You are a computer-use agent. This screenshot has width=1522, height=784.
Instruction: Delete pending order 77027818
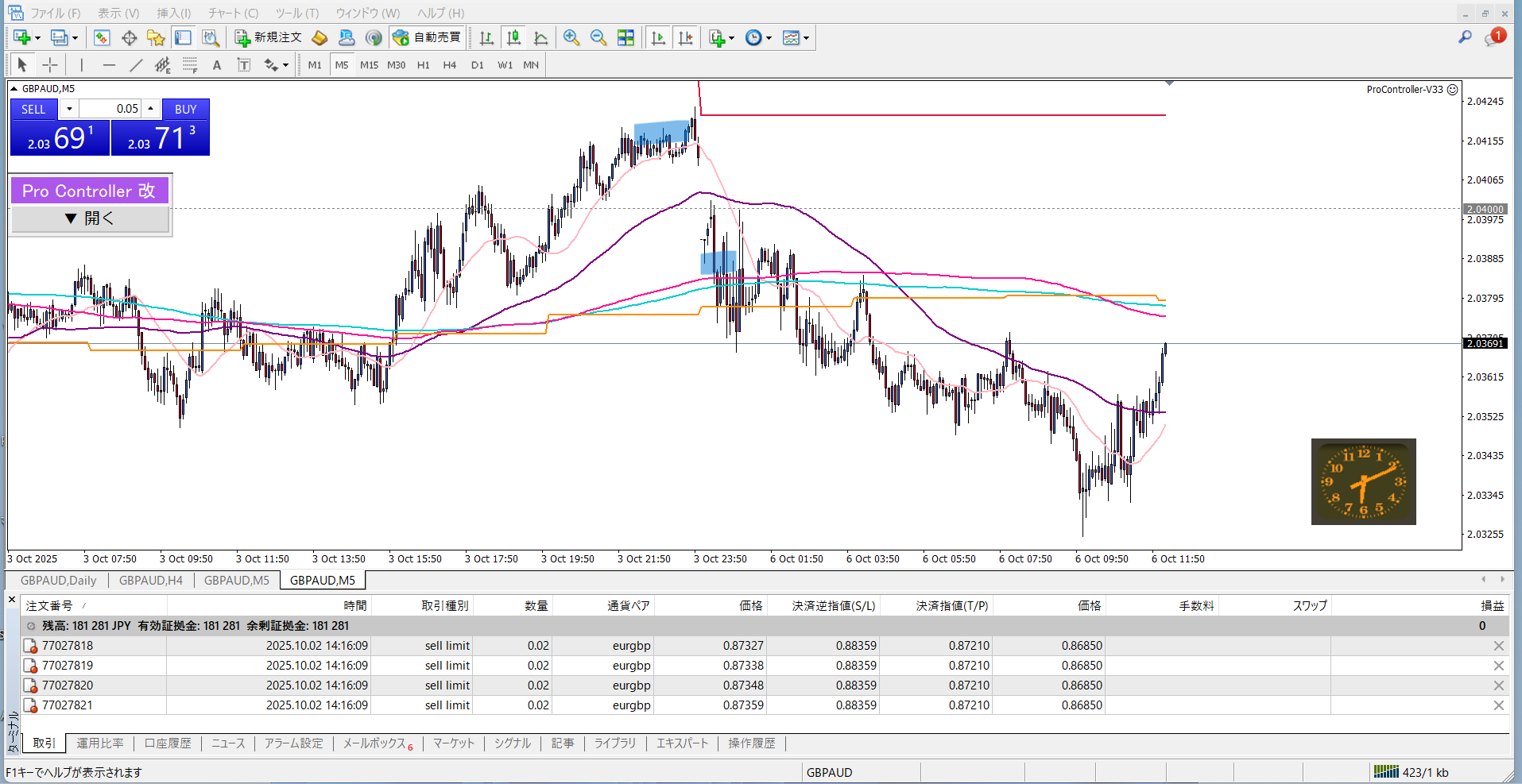(x=1498, y=646)
